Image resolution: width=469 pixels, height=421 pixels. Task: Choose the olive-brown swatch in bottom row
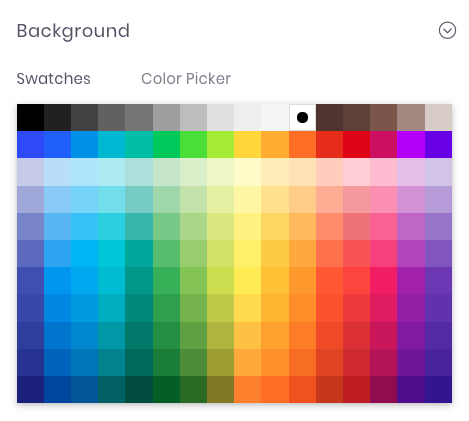pos(220,389)
